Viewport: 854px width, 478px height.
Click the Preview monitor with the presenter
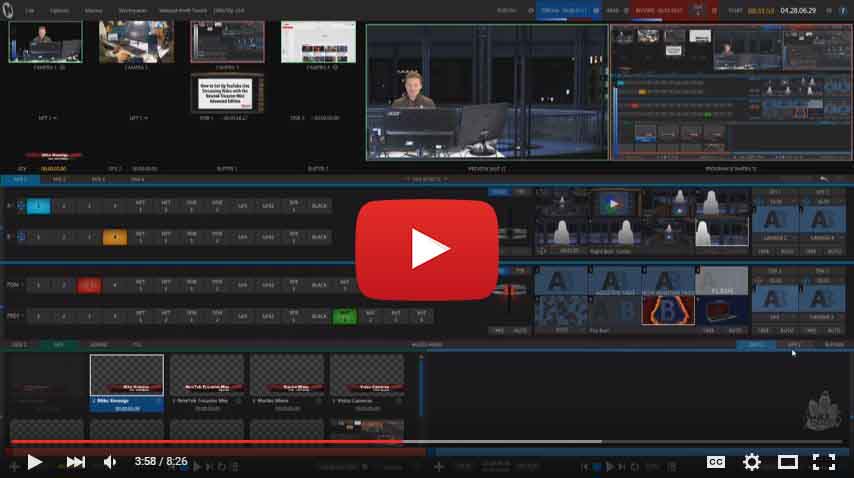487,92
